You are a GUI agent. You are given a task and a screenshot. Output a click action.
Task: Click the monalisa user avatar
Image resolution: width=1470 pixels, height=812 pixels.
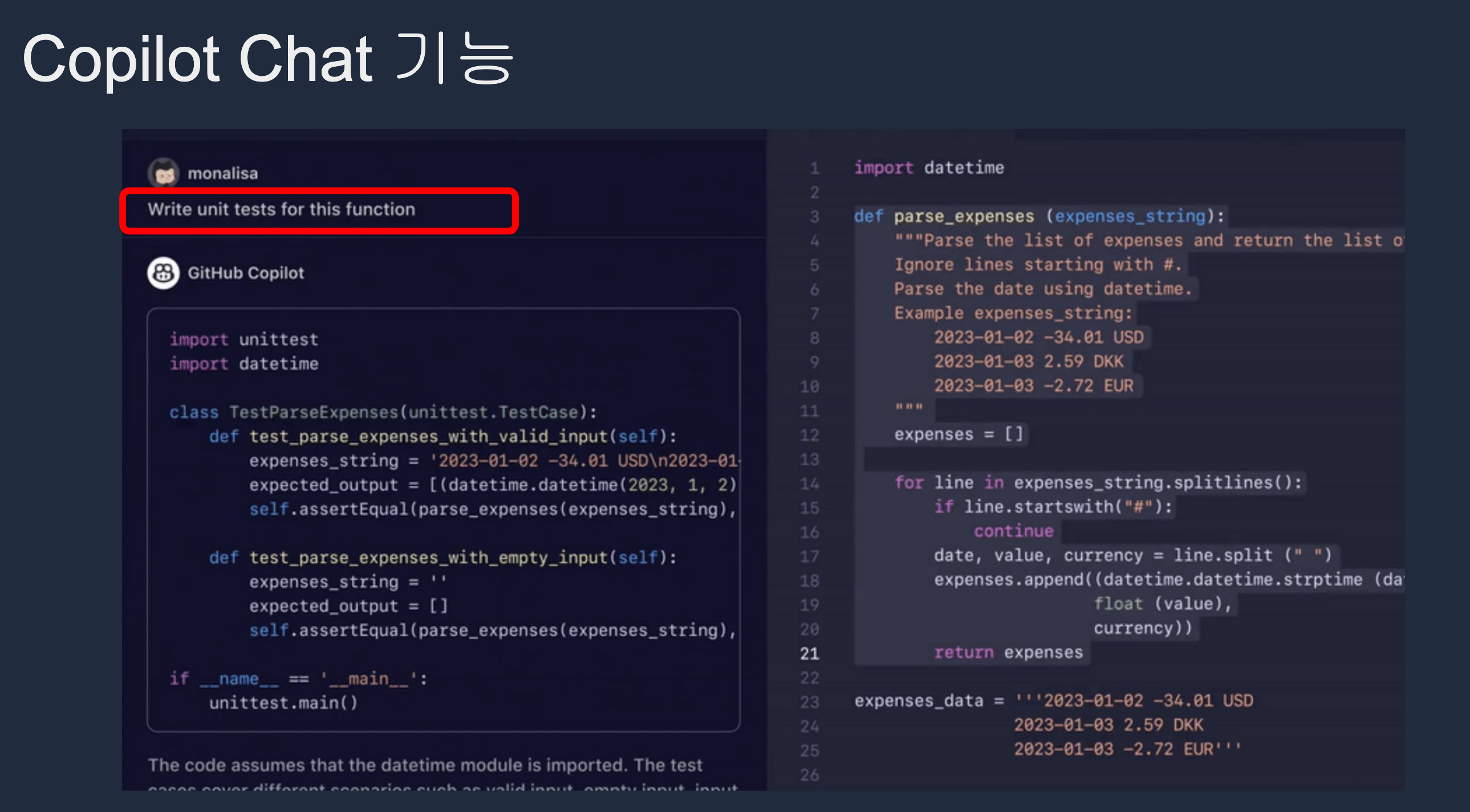coord(164,173)
